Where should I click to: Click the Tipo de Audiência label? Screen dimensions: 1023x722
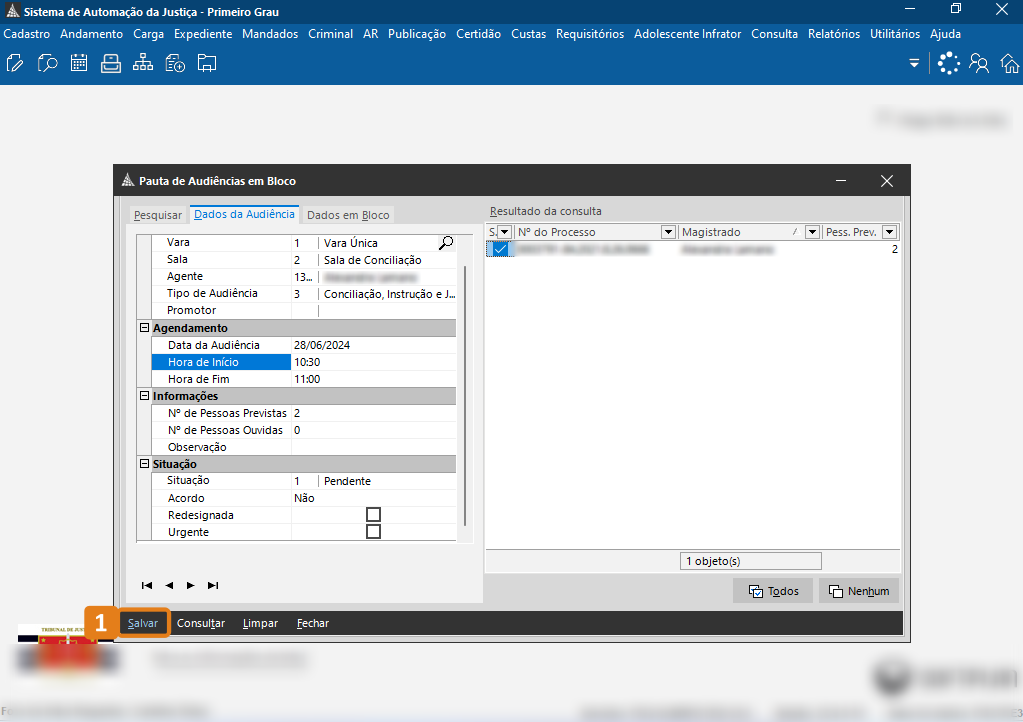pyautogui.click(x=212, y=293)
